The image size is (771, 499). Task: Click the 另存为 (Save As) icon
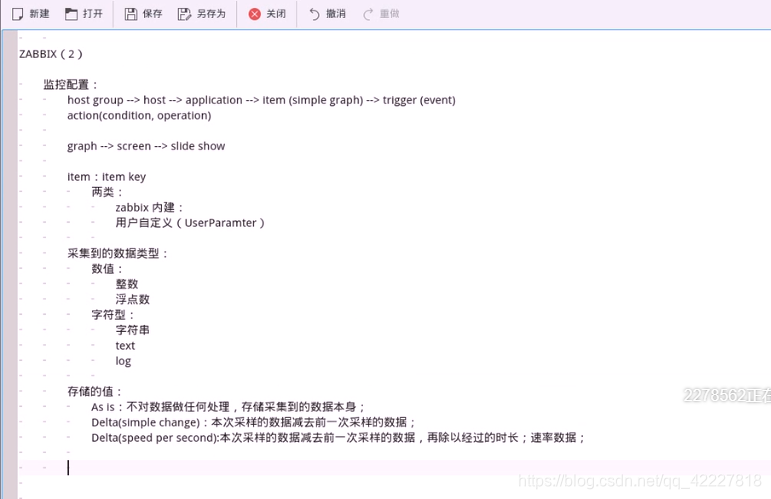click(x=184, y=14)
